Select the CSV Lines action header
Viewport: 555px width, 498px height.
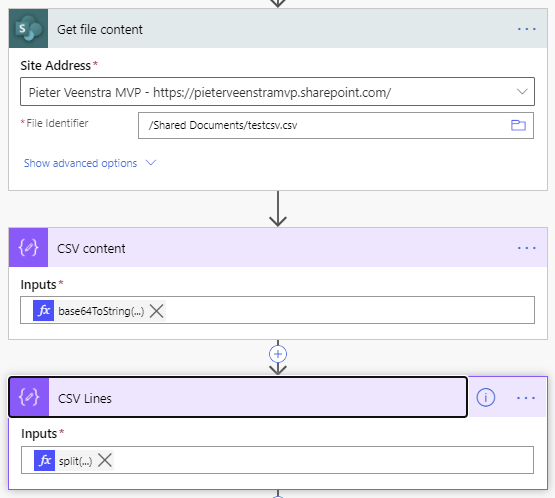tap(238, 397)
